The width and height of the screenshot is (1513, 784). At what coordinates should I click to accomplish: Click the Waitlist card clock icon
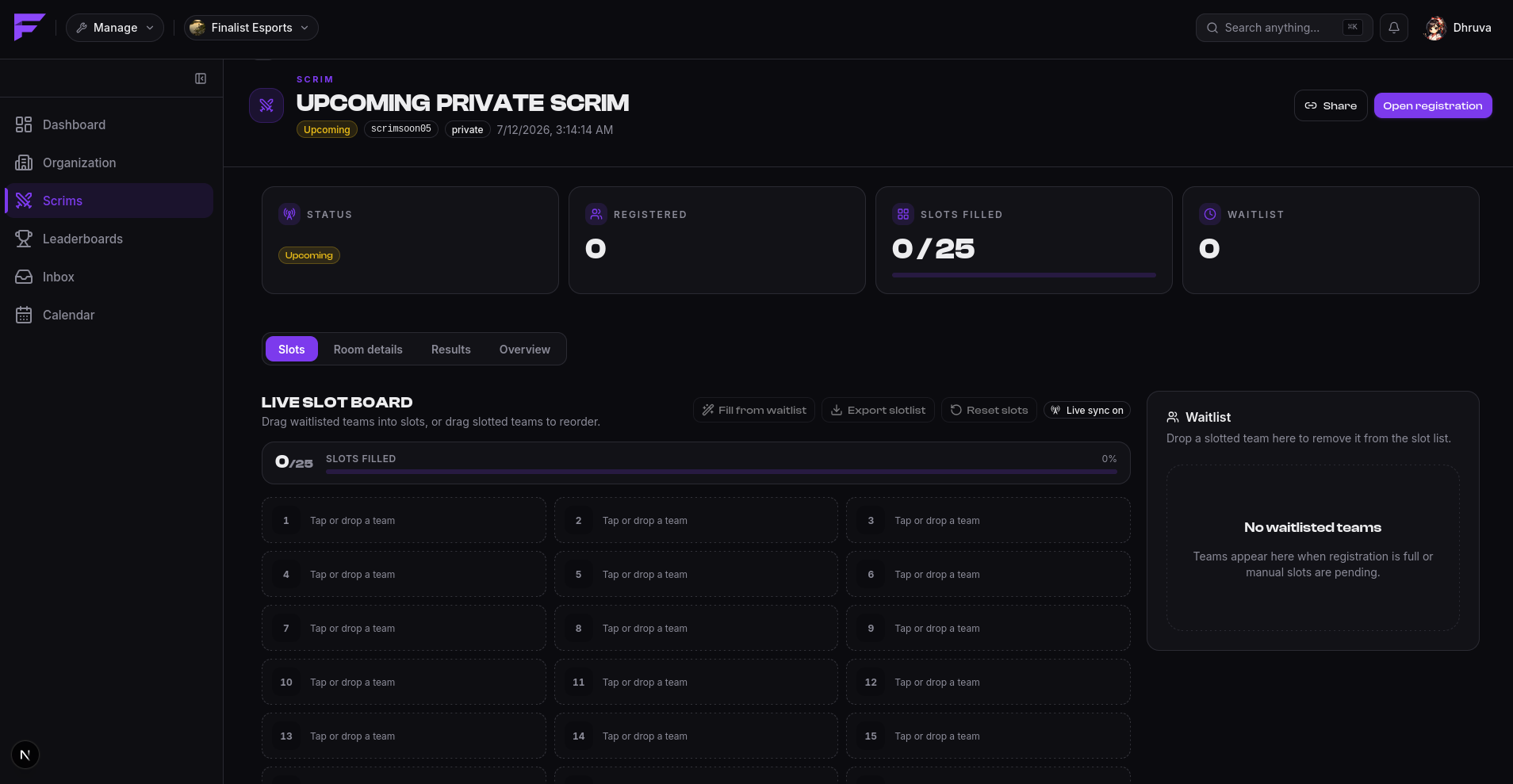(1210, 214)
